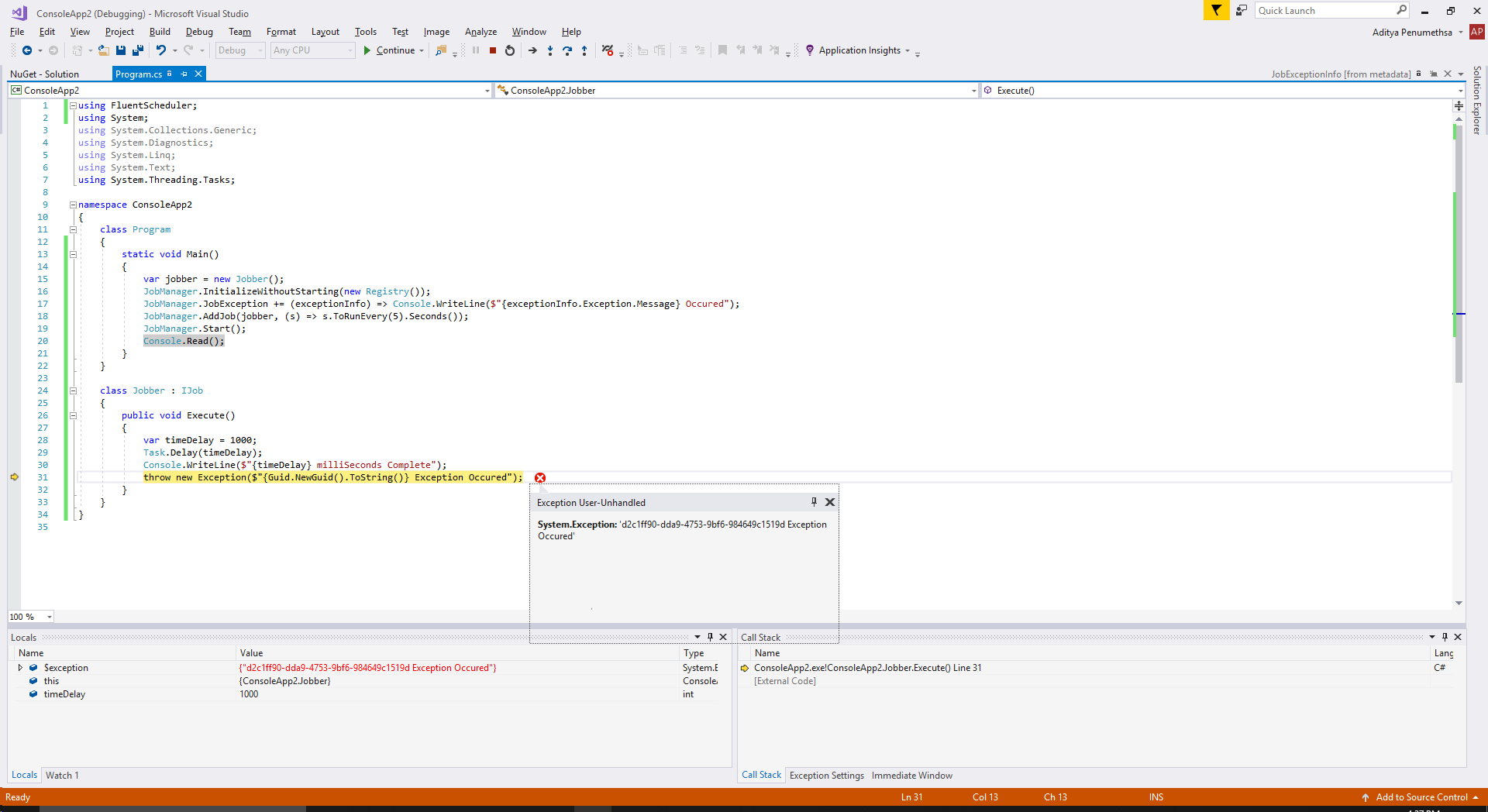
Task: Click the Step Out icon
Action: (x=585, y=50)
